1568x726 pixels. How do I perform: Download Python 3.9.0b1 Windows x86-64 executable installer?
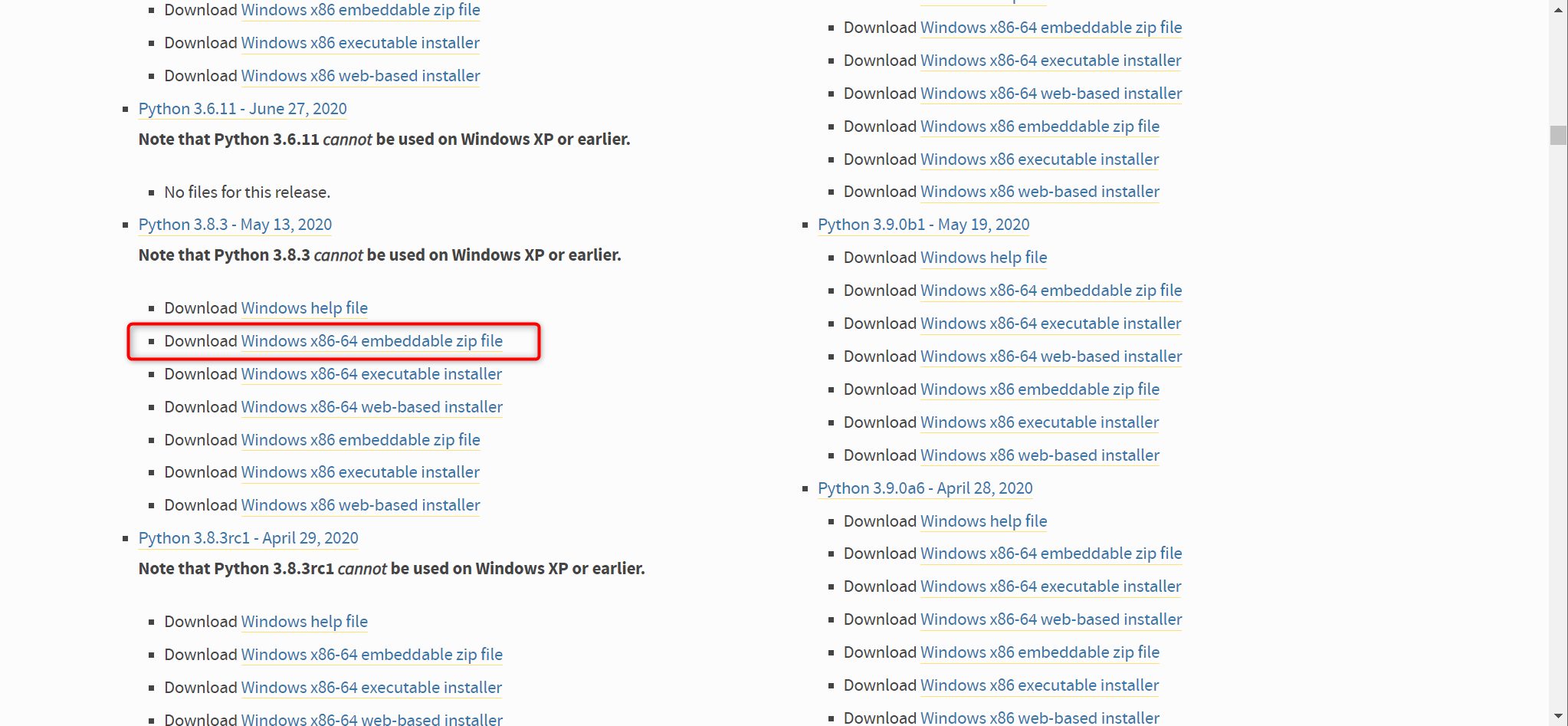[1051, 324]
